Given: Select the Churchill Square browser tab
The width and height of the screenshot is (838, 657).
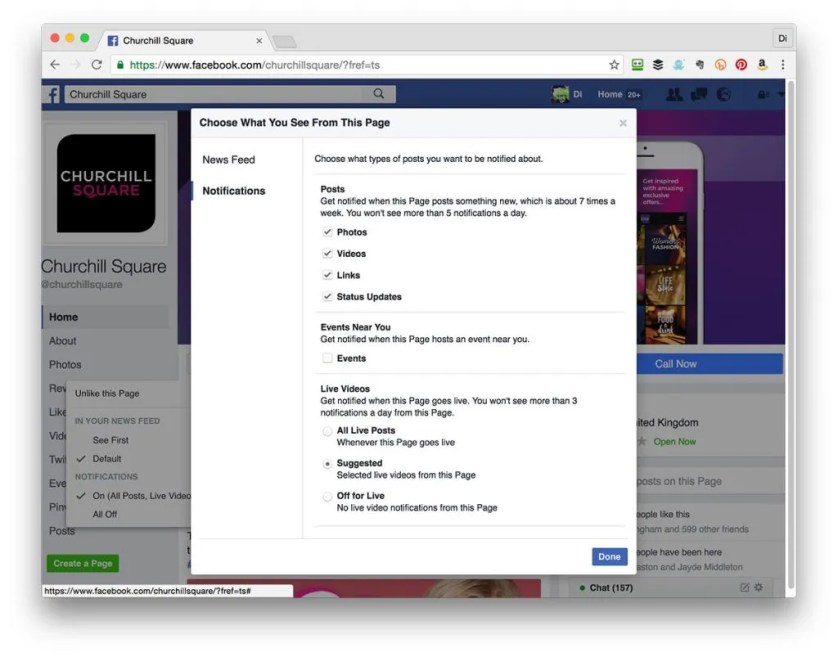Looking at the screenshot, I should tap(184, 41).
